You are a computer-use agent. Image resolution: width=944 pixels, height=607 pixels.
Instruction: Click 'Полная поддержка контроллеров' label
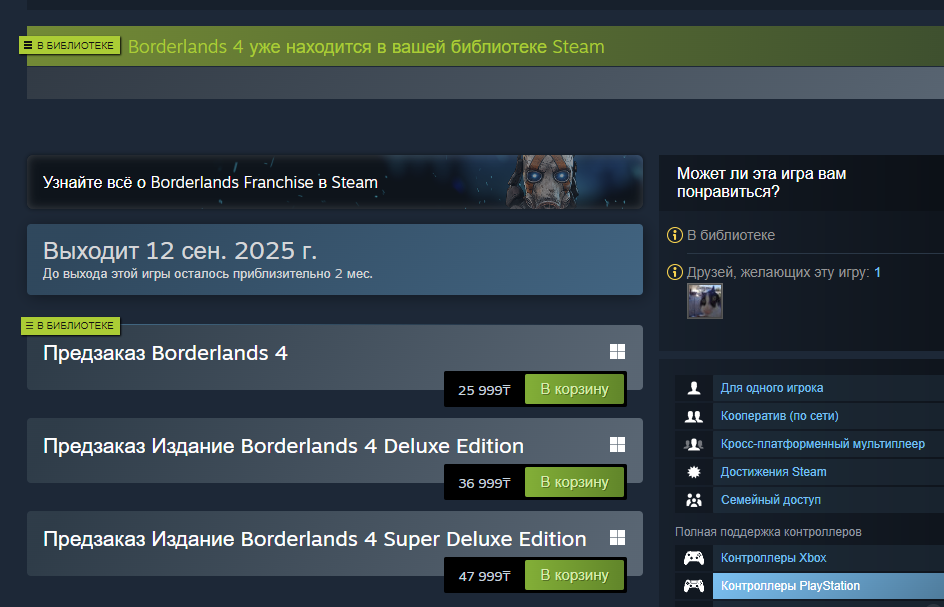768,532
